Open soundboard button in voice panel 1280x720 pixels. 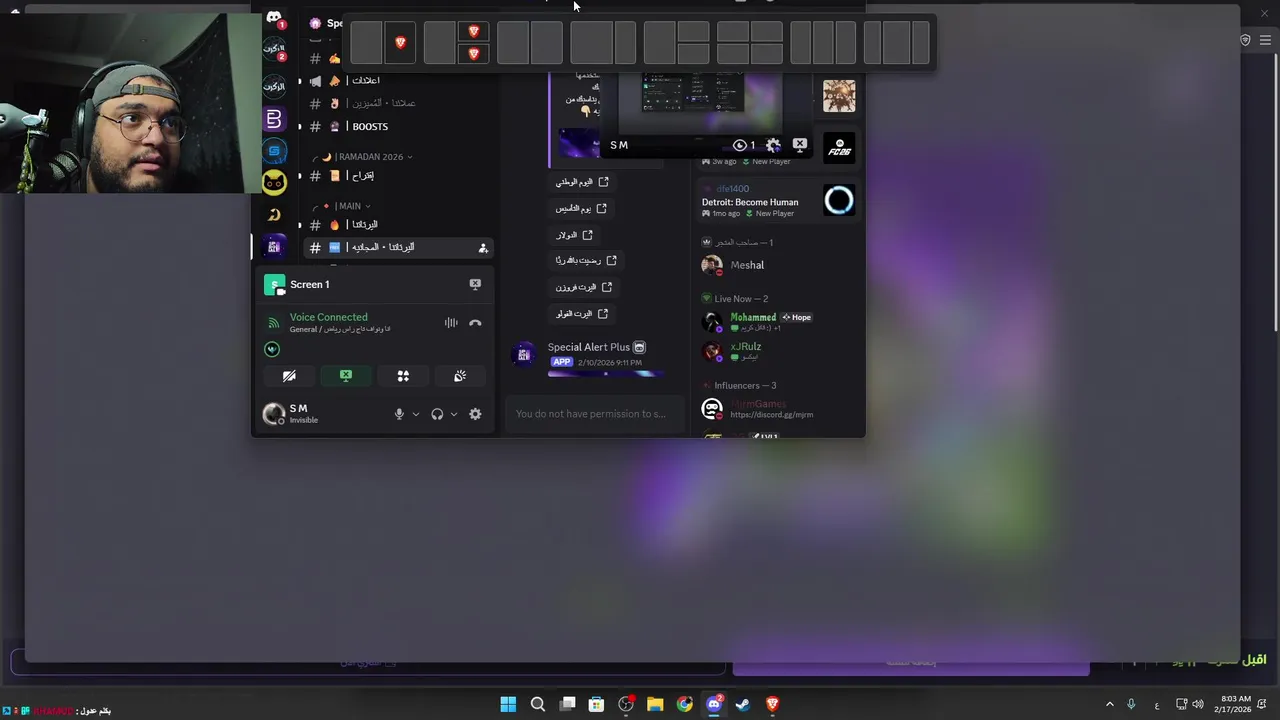(460, 376)
